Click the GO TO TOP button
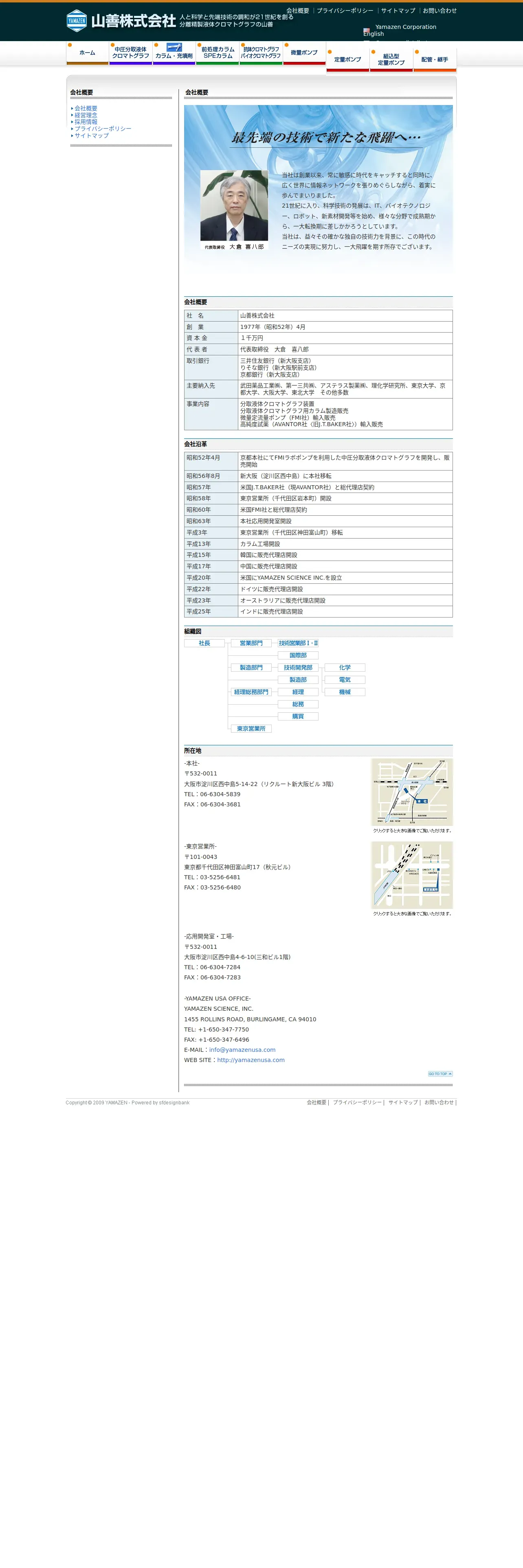Viewport: 523px width, 1568px height. click(440, 1074)
